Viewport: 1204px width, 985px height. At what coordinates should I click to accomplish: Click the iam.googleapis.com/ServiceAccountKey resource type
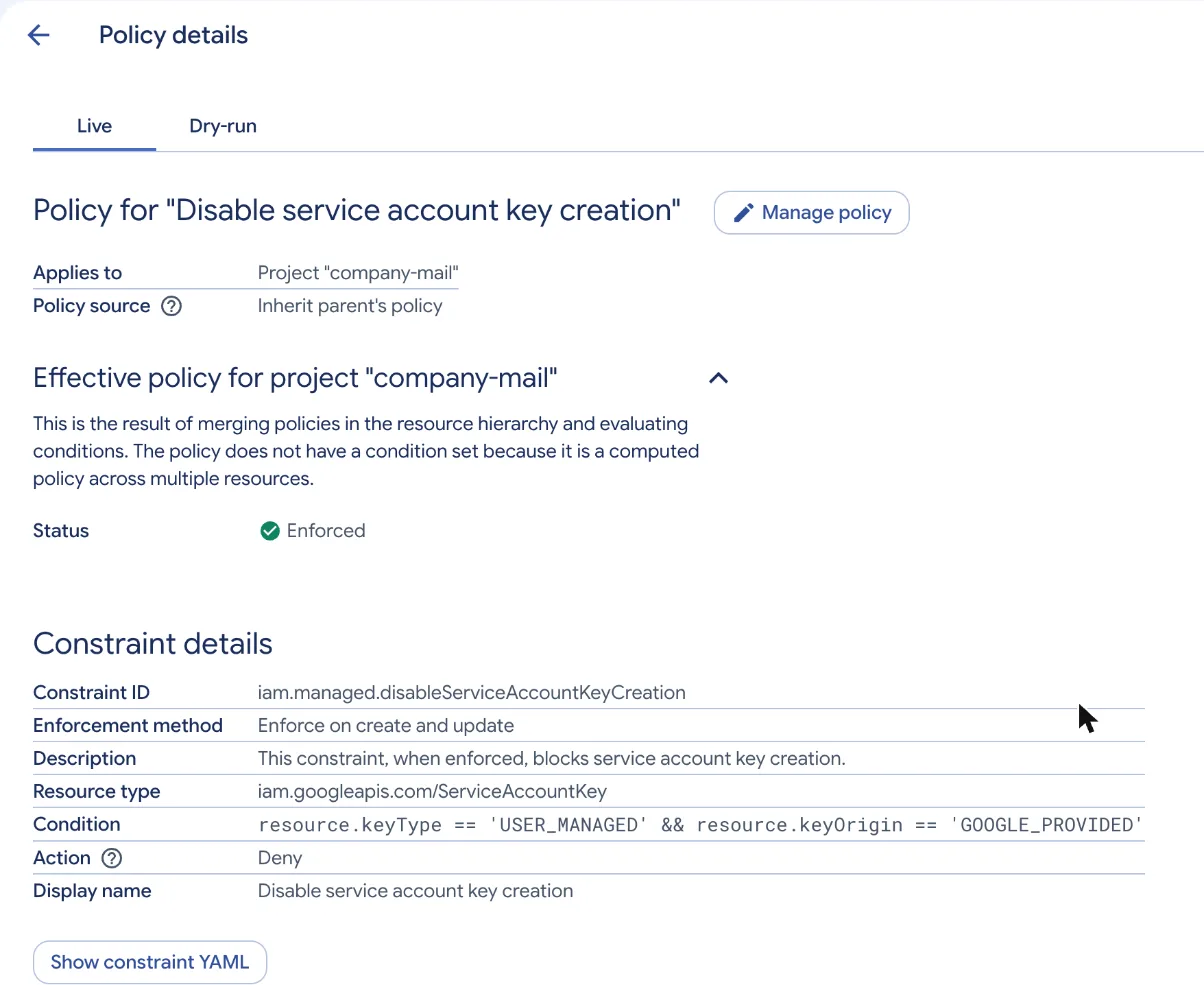pyautogui.click(x=432, y=792)
